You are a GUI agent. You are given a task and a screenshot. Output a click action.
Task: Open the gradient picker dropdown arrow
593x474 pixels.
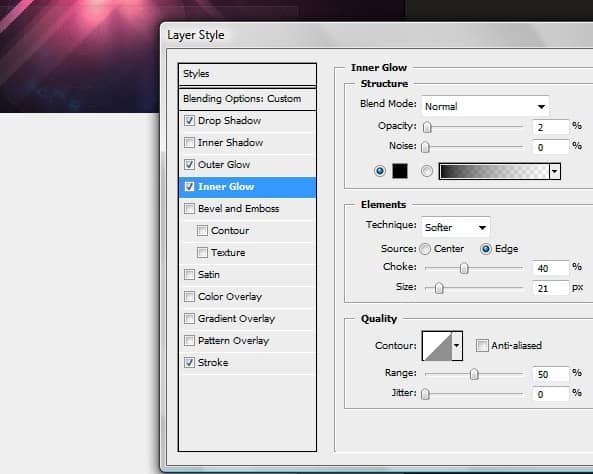coord(555,171)
